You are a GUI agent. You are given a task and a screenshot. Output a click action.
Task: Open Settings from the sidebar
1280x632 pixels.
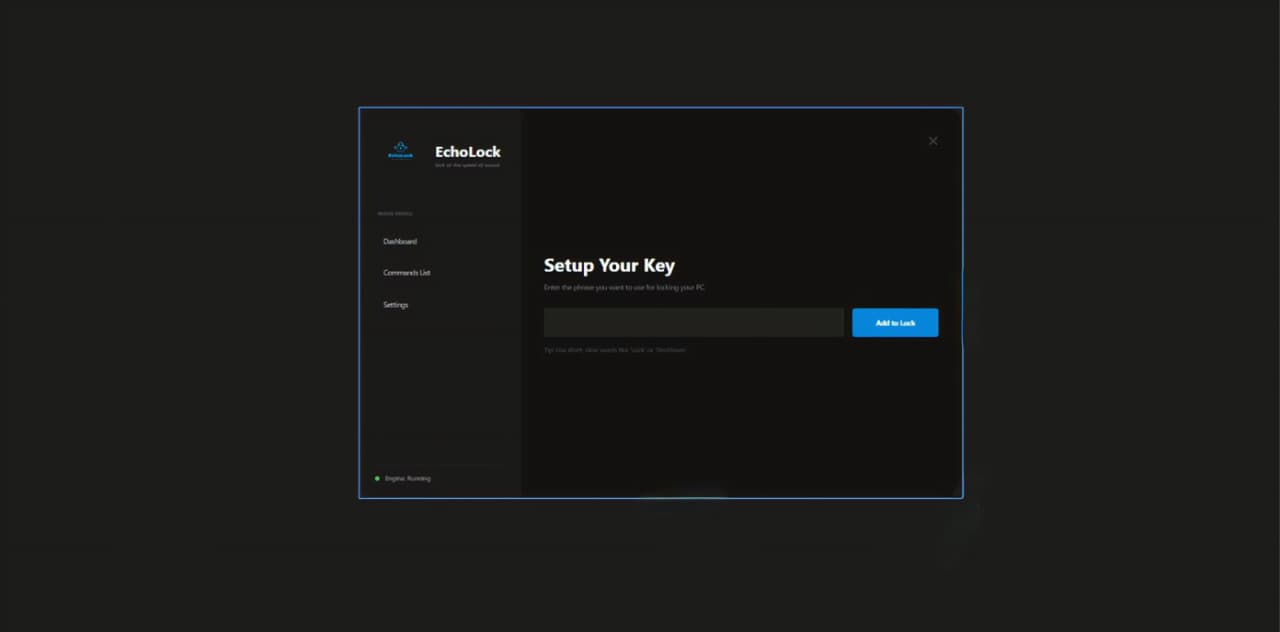pyautogui.click(x=396, y=305)
